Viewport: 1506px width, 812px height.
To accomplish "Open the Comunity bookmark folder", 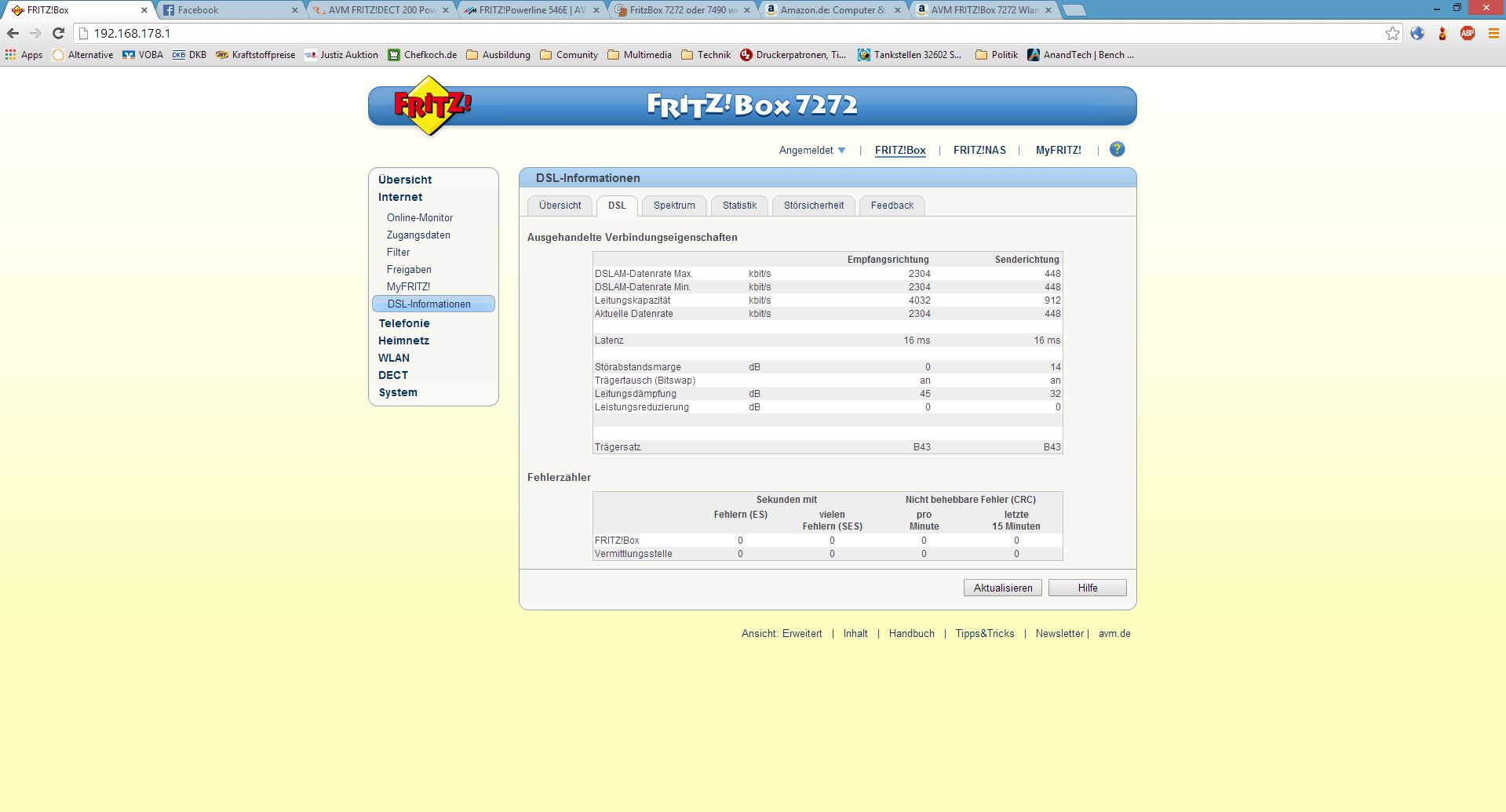I will point(569,55).
